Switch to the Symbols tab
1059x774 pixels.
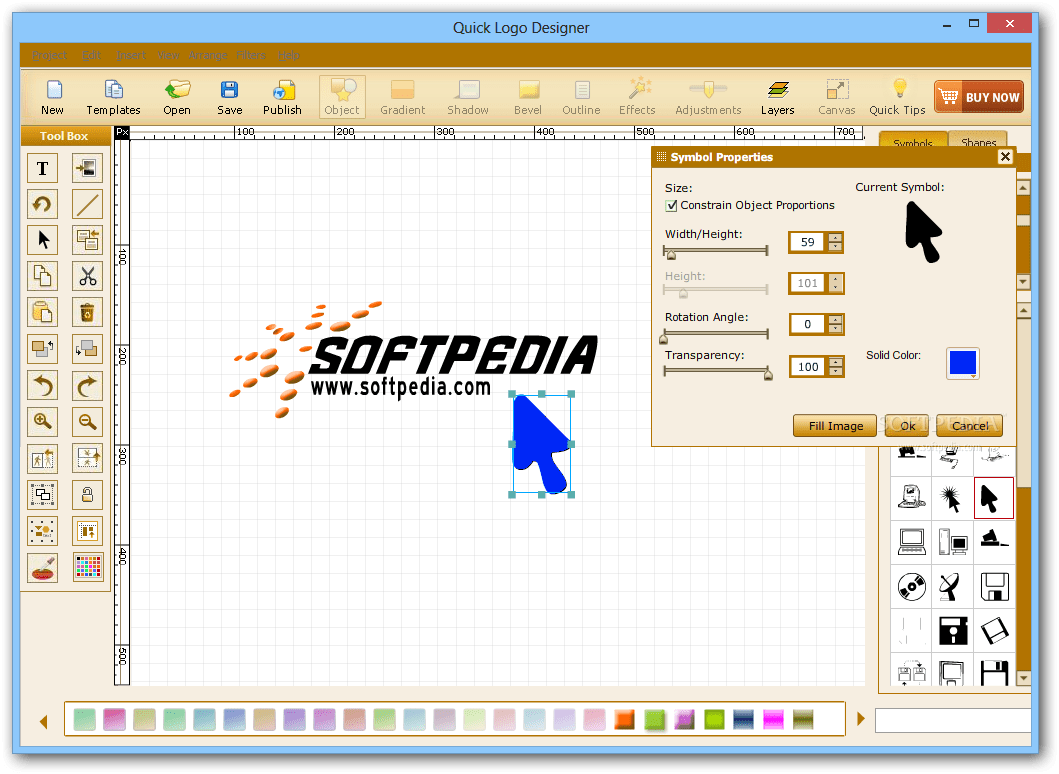click(x=912, y=140)
